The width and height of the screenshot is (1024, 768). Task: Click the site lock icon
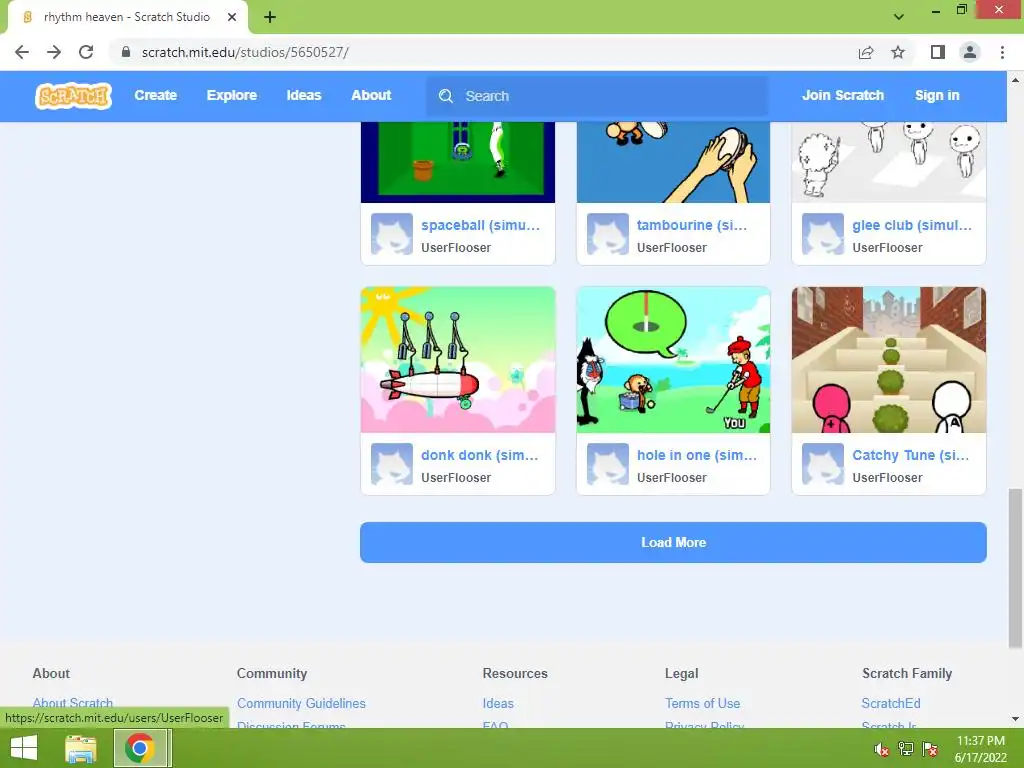tap(126, 52)
